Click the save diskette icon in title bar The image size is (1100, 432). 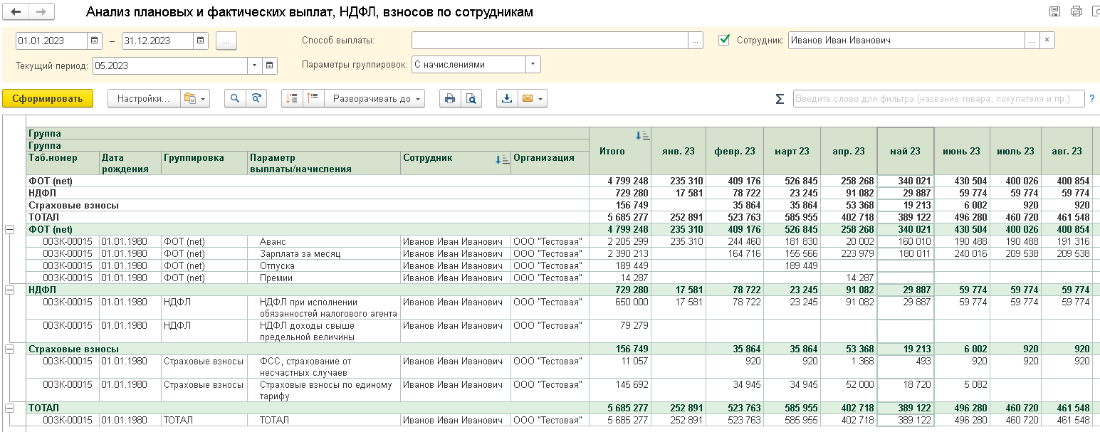coord(1053,11)
